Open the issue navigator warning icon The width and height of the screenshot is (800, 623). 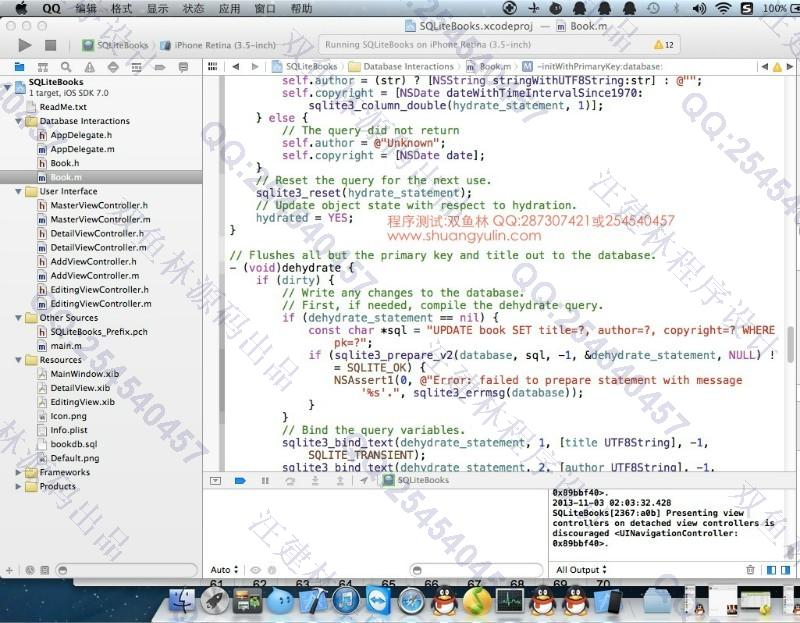89,67
